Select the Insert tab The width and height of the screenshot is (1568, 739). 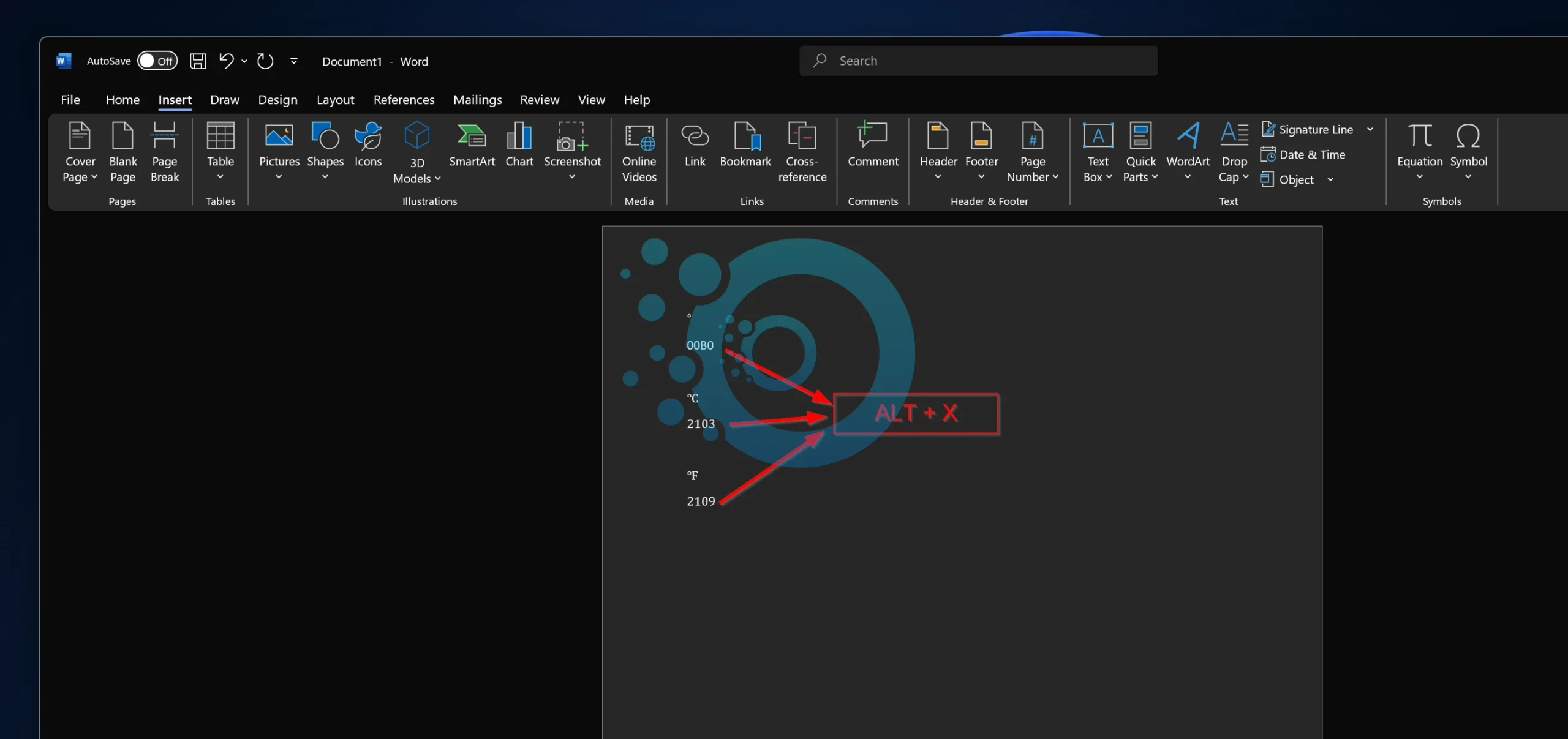pyautogui.click(x=175, y=99)
